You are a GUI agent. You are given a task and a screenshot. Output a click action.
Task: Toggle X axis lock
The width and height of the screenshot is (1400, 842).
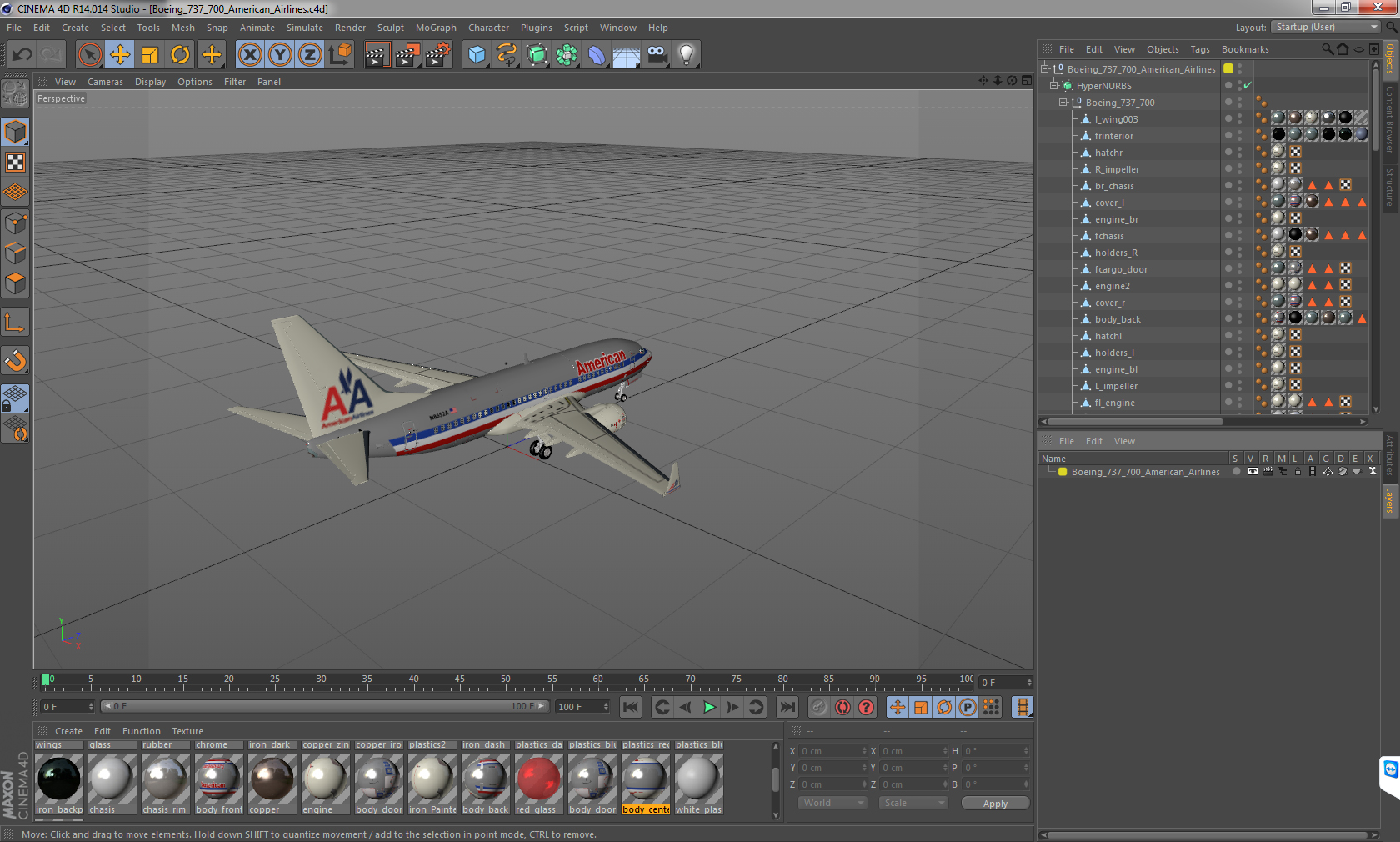coord(249,55)
